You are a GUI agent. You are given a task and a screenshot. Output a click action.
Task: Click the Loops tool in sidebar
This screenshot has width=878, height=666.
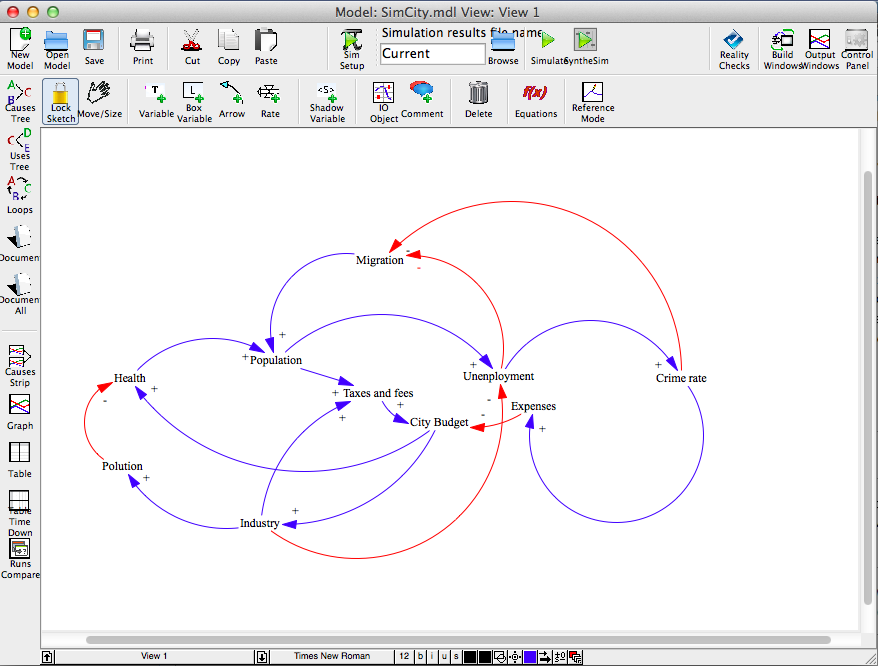click(x=20, y=194)
